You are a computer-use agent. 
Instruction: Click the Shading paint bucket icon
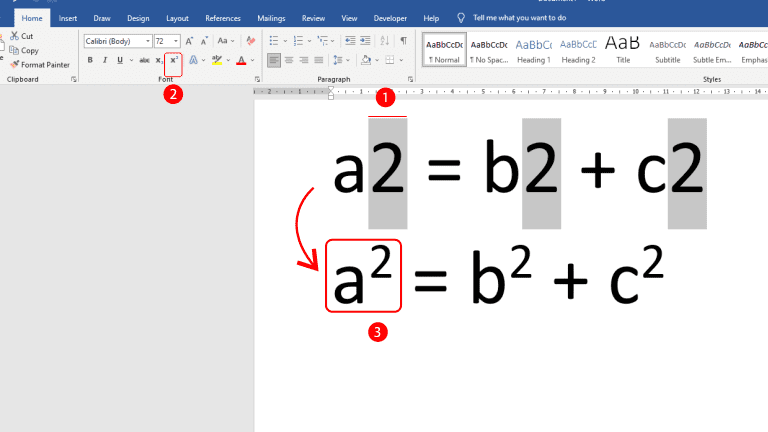click(x=365, y=60)
